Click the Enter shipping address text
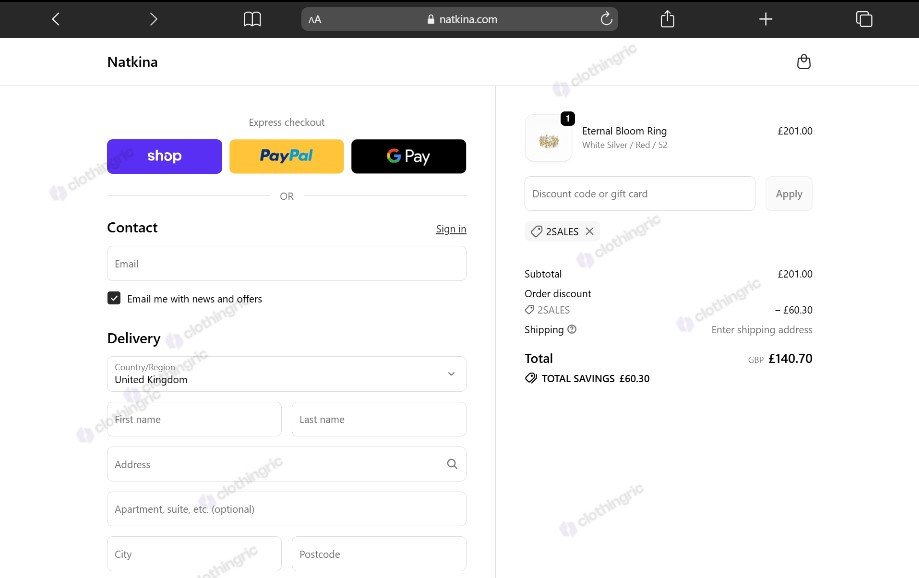The width and height of the screenshot is (919, 578). click(761, 329)
